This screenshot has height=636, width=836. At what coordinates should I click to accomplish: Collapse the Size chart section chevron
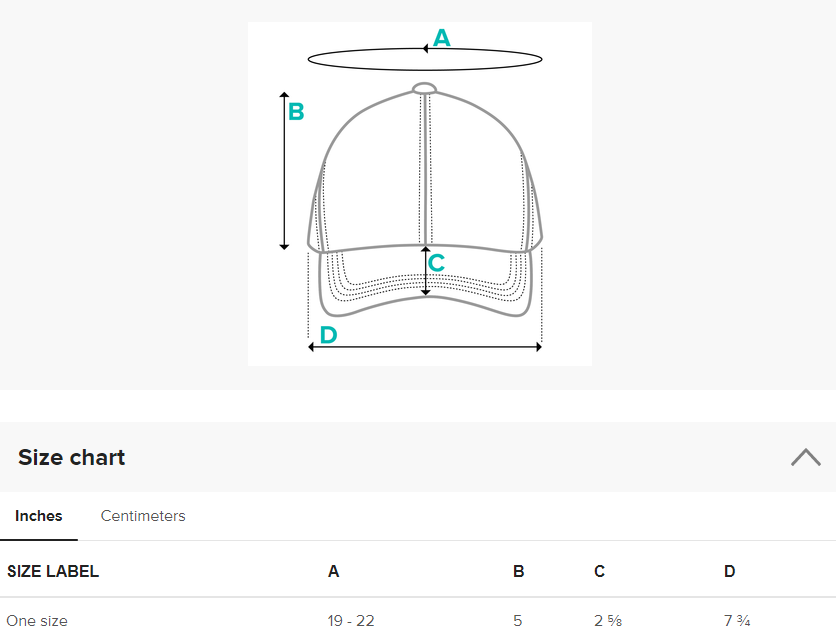click(806, 457)
